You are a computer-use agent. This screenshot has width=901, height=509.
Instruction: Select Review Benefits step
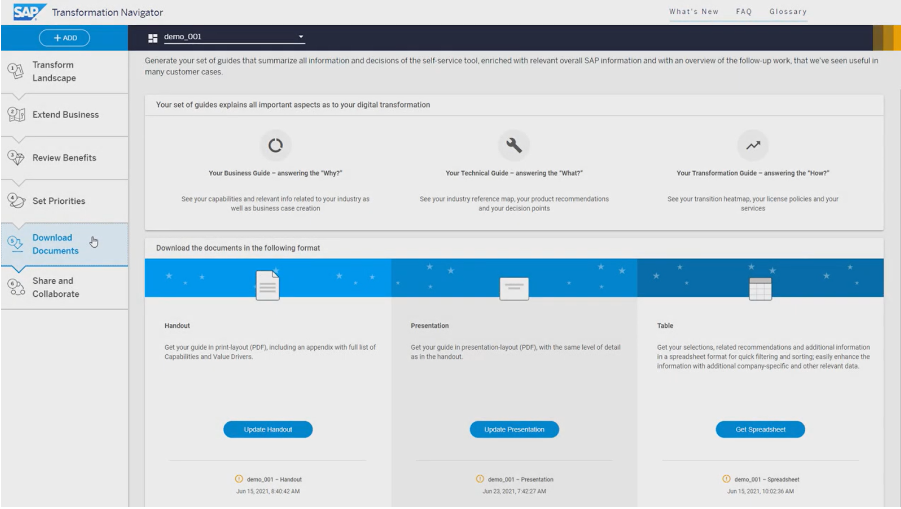pyautogui.click(x=64, y=158)
